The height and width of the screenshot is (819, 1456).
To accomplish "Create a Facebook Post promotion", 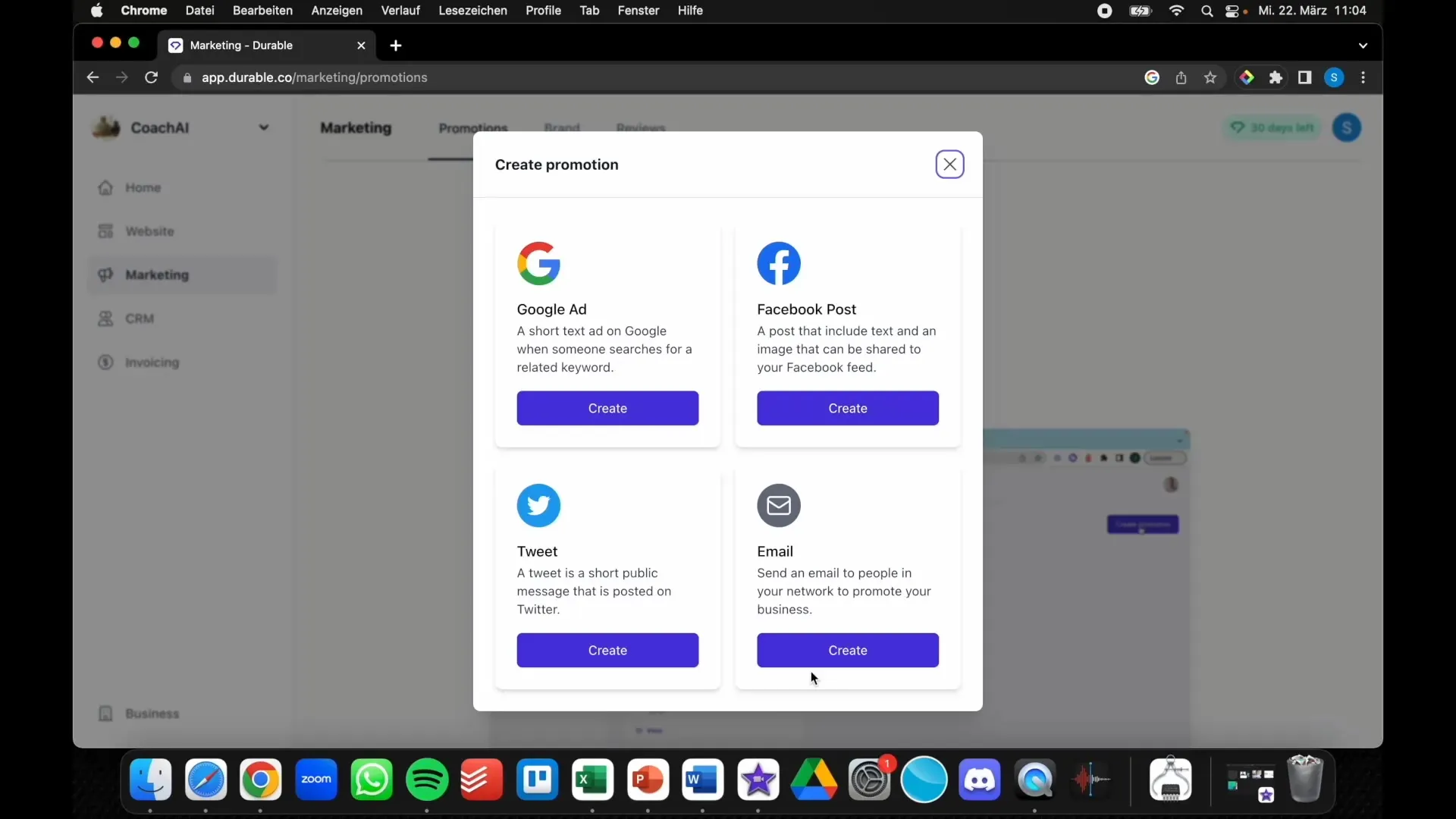I will pyautogui.click(x=847, y=408).
